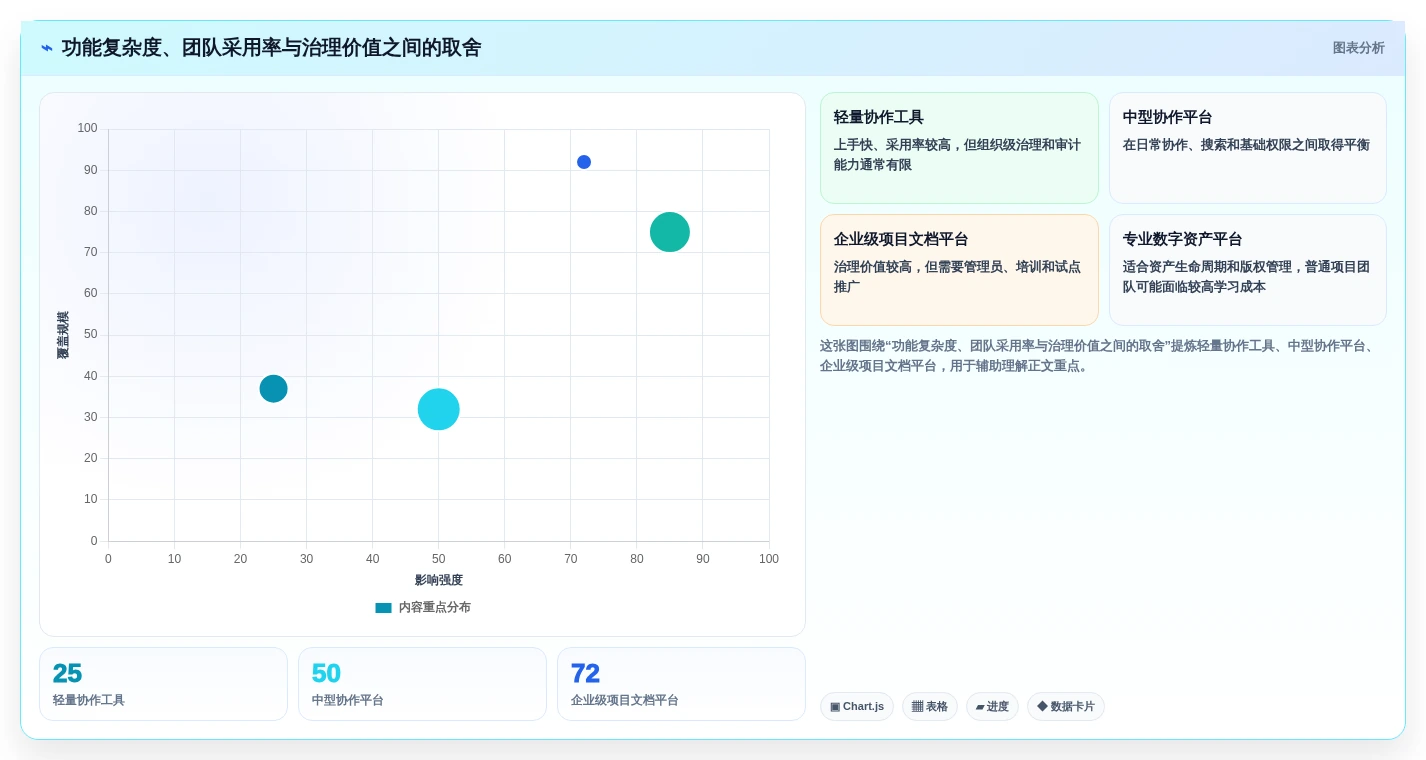Viewport: 1426px width, 760px height.
Task: Click the main title 功能复杂度、团队采用率与治理价值之间的取舍
Action: [x=272, y=48]
